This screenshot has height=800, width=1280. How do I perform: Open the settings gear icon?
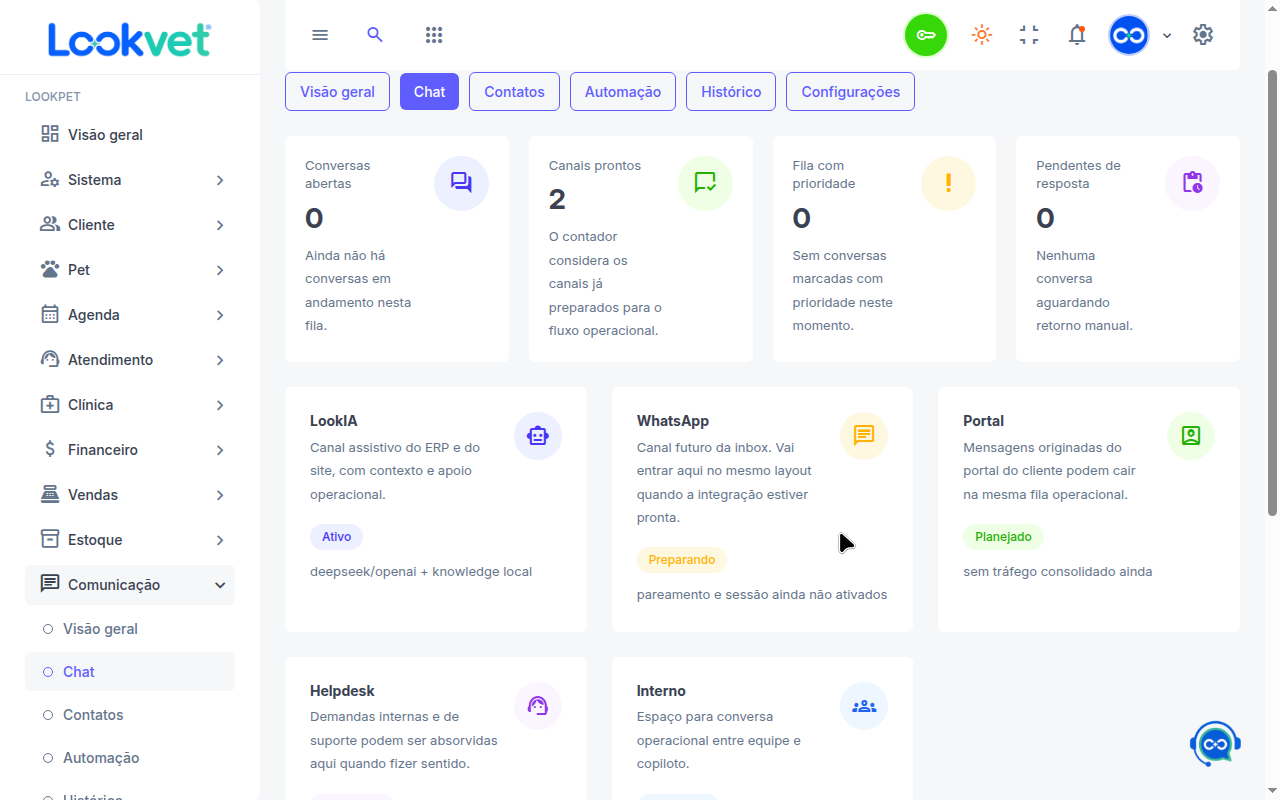(x=1203, y=35)
